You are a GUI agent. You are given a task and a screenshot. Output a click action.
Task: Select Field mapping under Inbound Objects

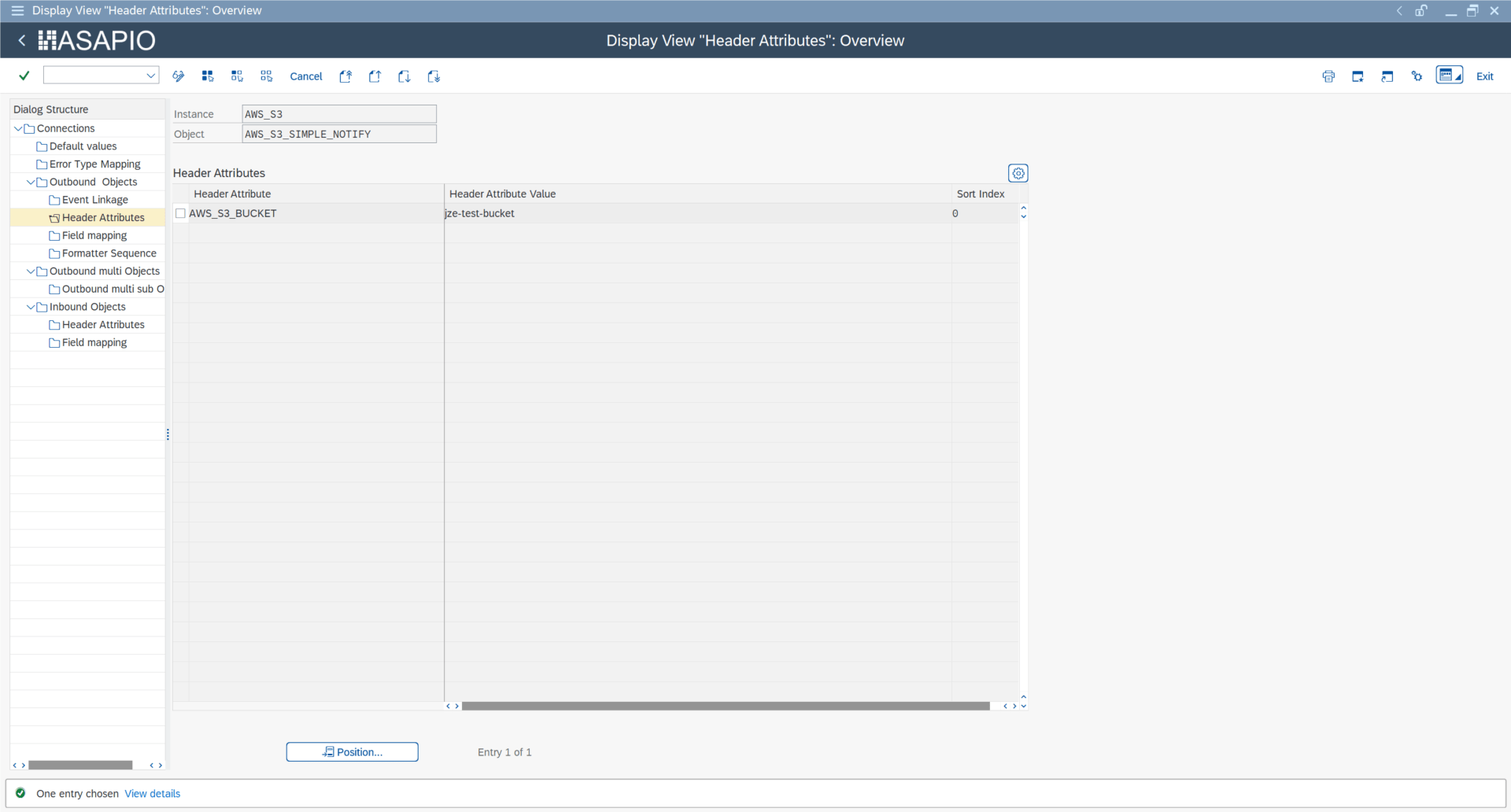coord(94,342)
